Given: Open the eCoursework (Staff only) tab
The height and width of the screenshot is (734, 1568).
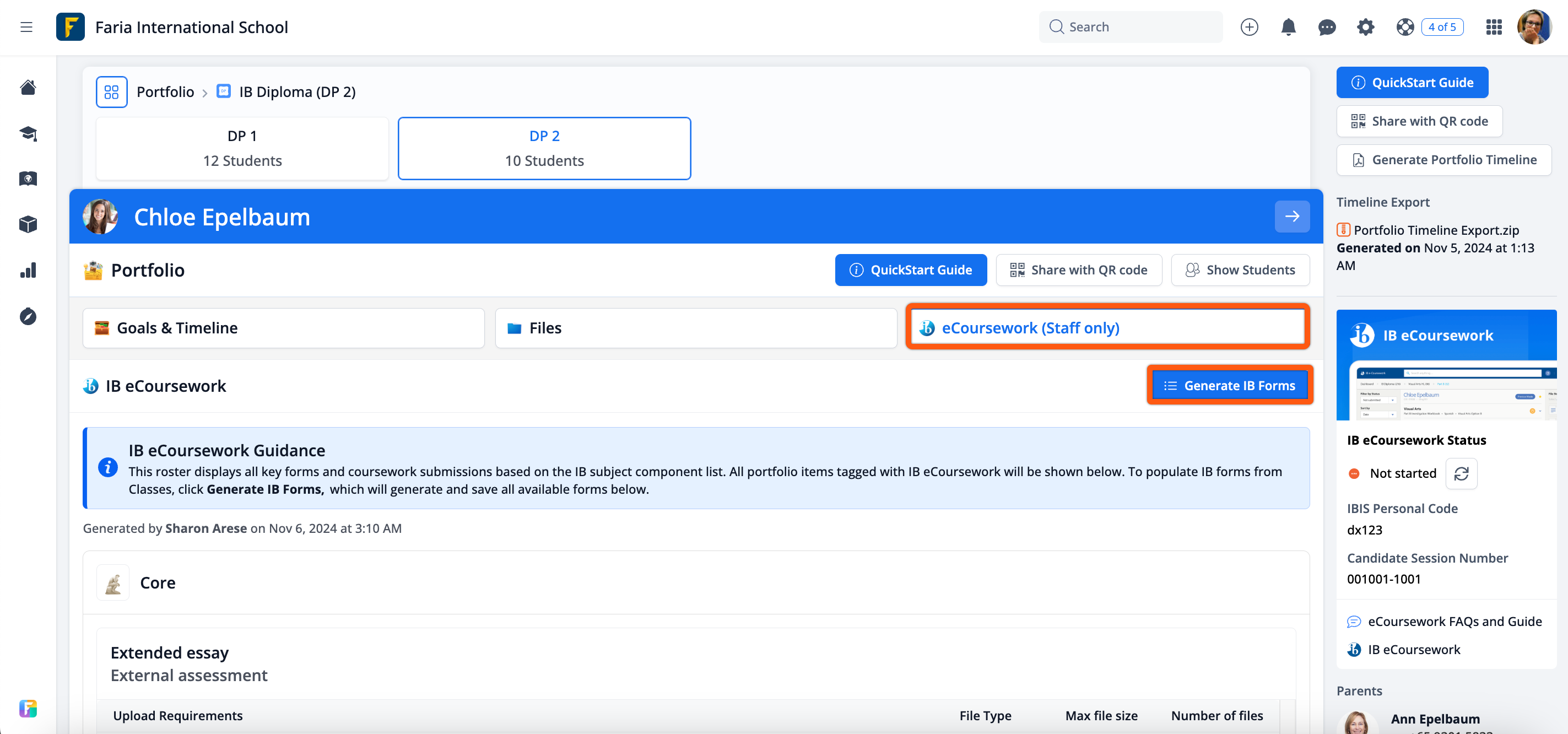Looking at the screenshot, I should tap(1108, 328).
